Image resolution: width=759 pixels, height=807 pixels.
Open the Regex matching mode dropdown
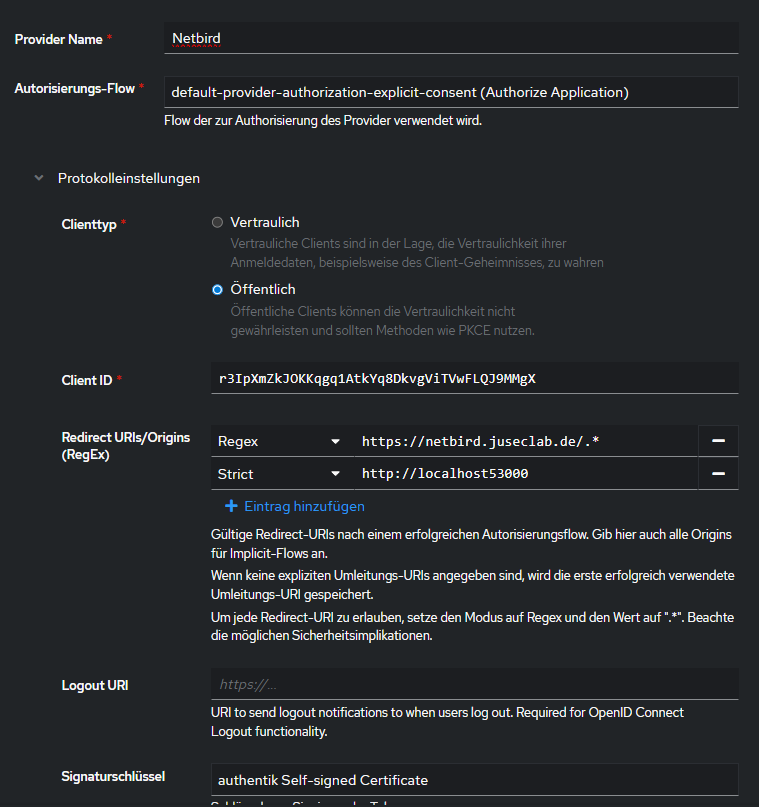tap(280, 440)
